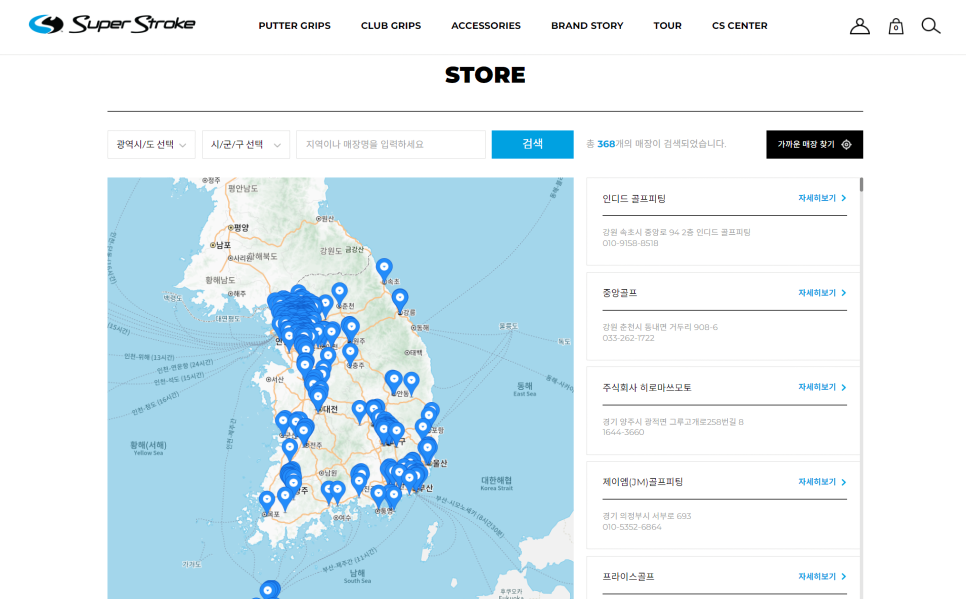
Task: View details for 프라이스골프
Action: point(822,576)
